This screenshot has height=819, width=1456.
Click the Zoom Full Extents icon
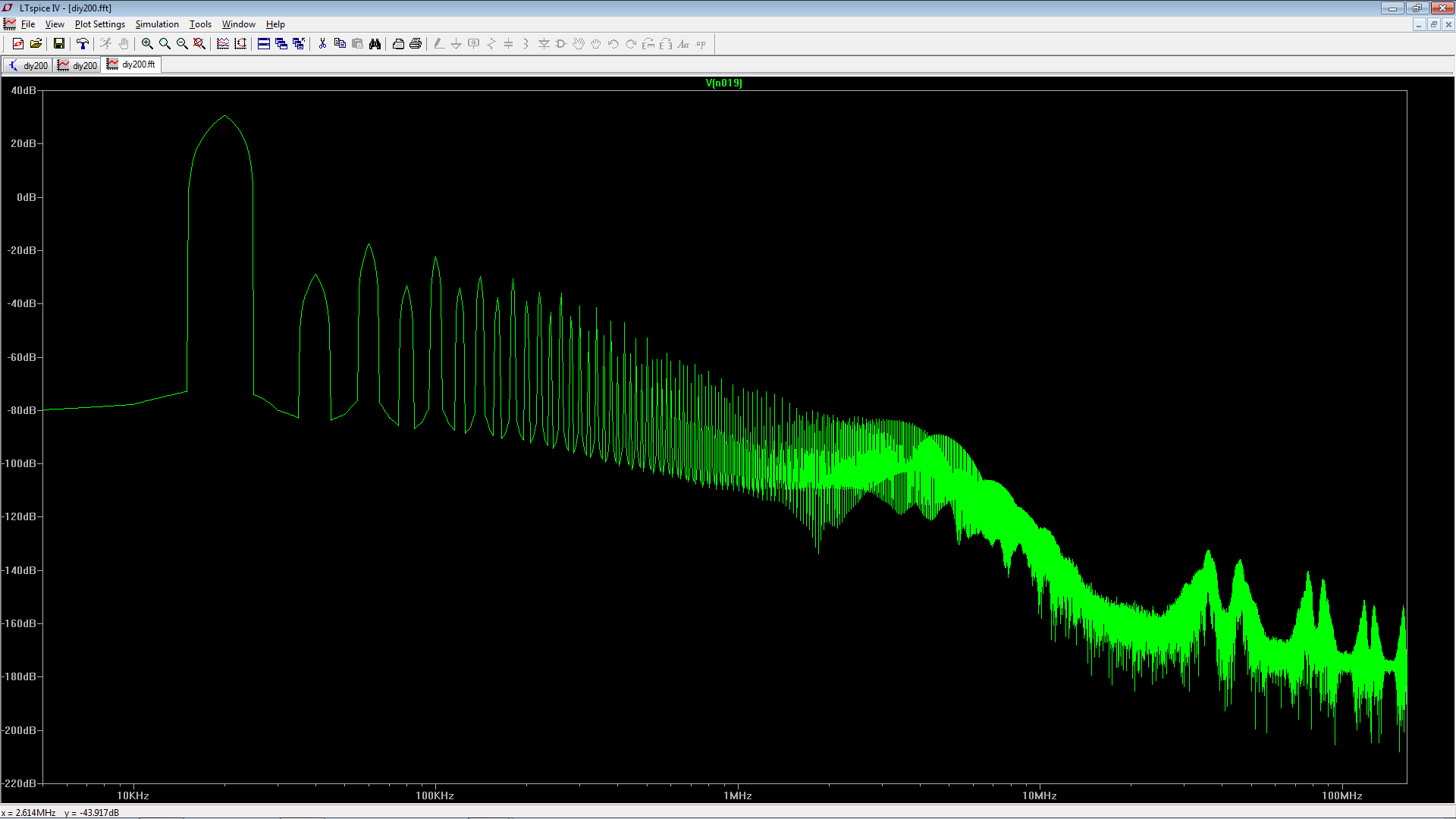point(199,44)
